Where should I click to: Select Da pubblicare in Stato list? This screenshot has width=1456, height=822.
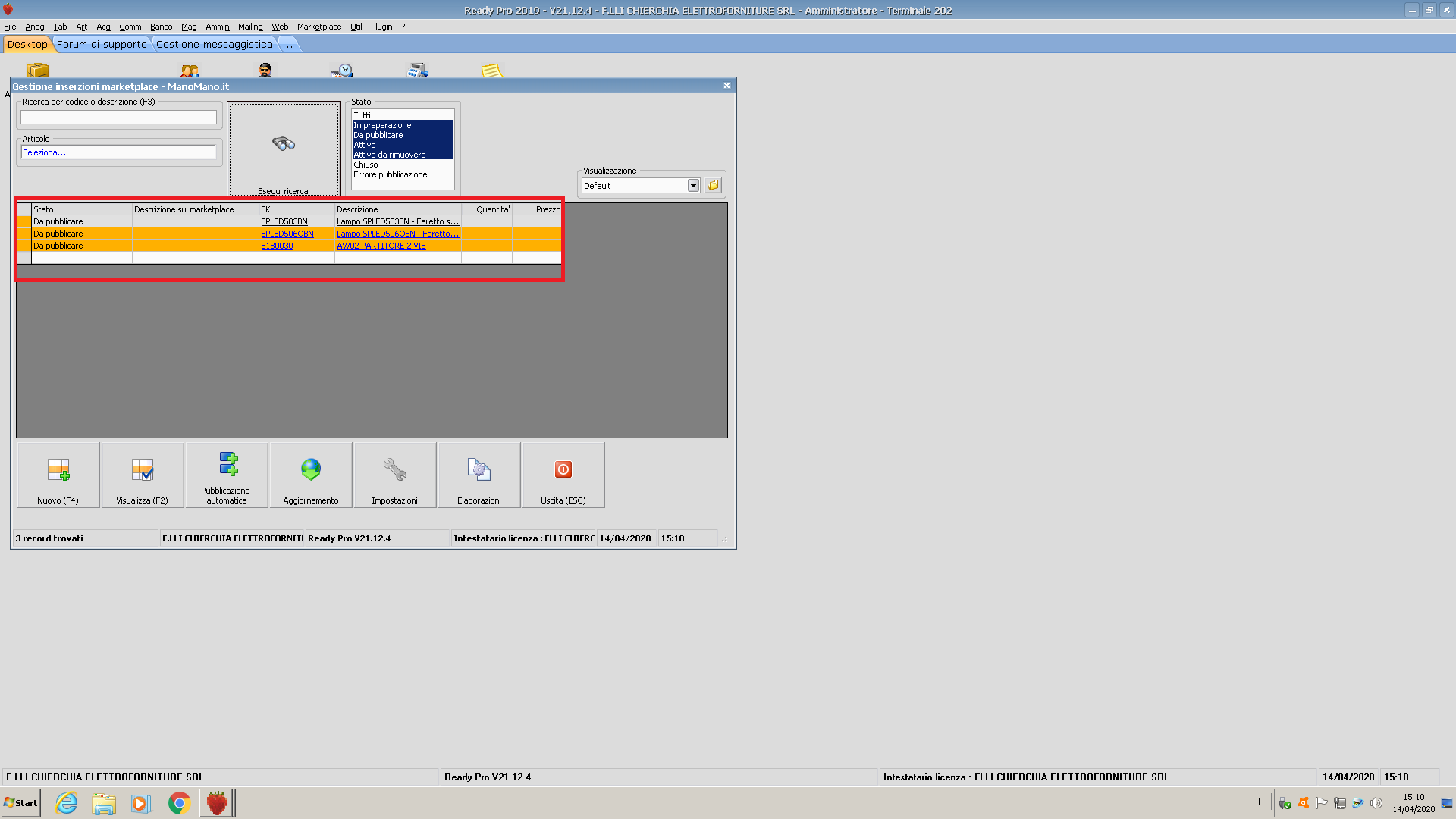(x=403, y=135)
